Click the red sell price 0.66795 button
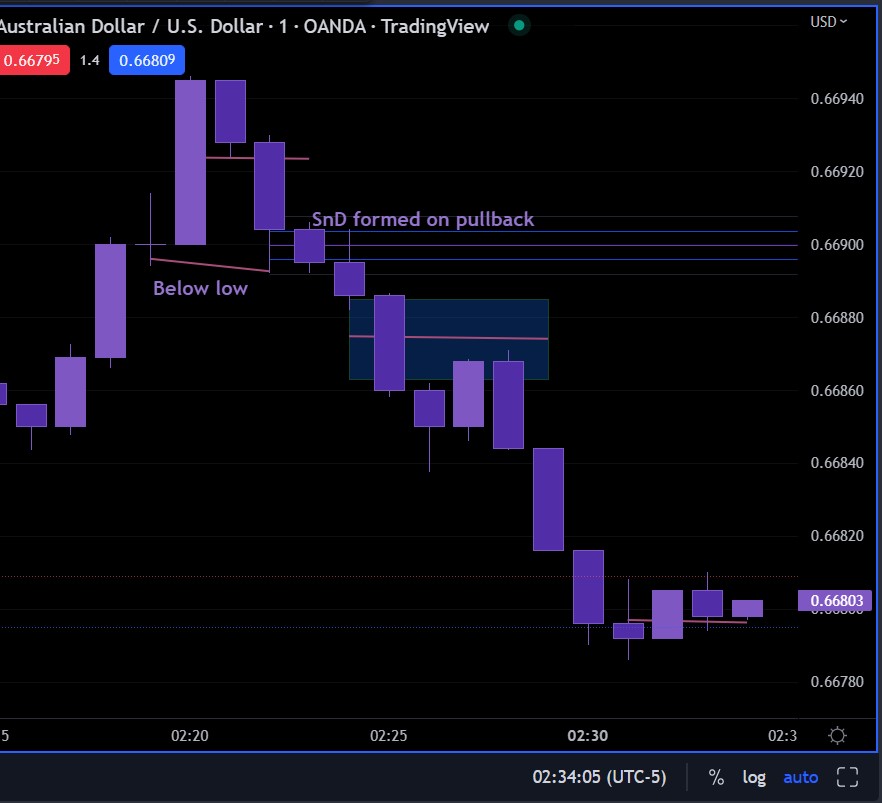This screenshot has width=882, height=803. coord(32,60)
